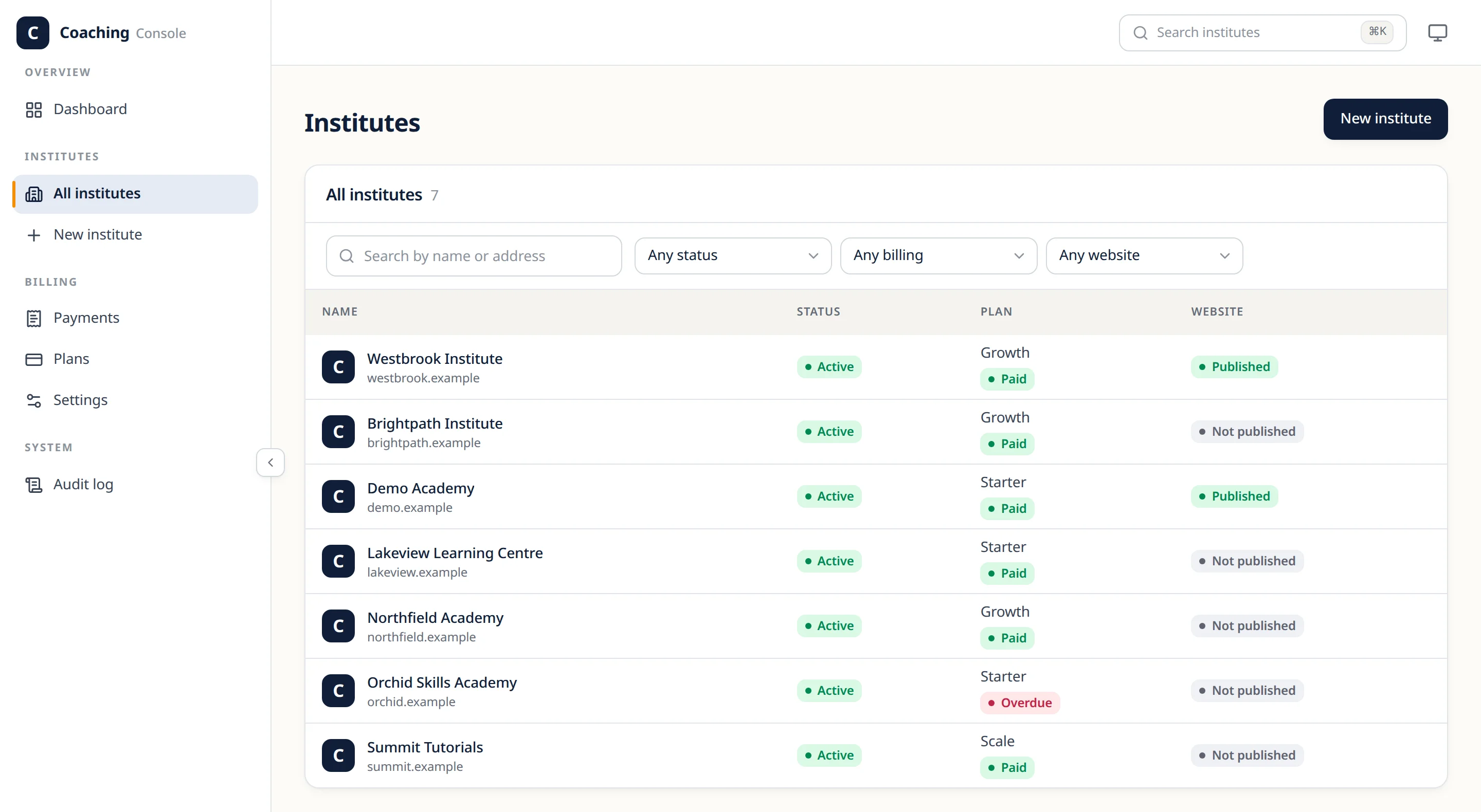
Task: Click the Summit Tutorials avatar icon
Action: 338,755
